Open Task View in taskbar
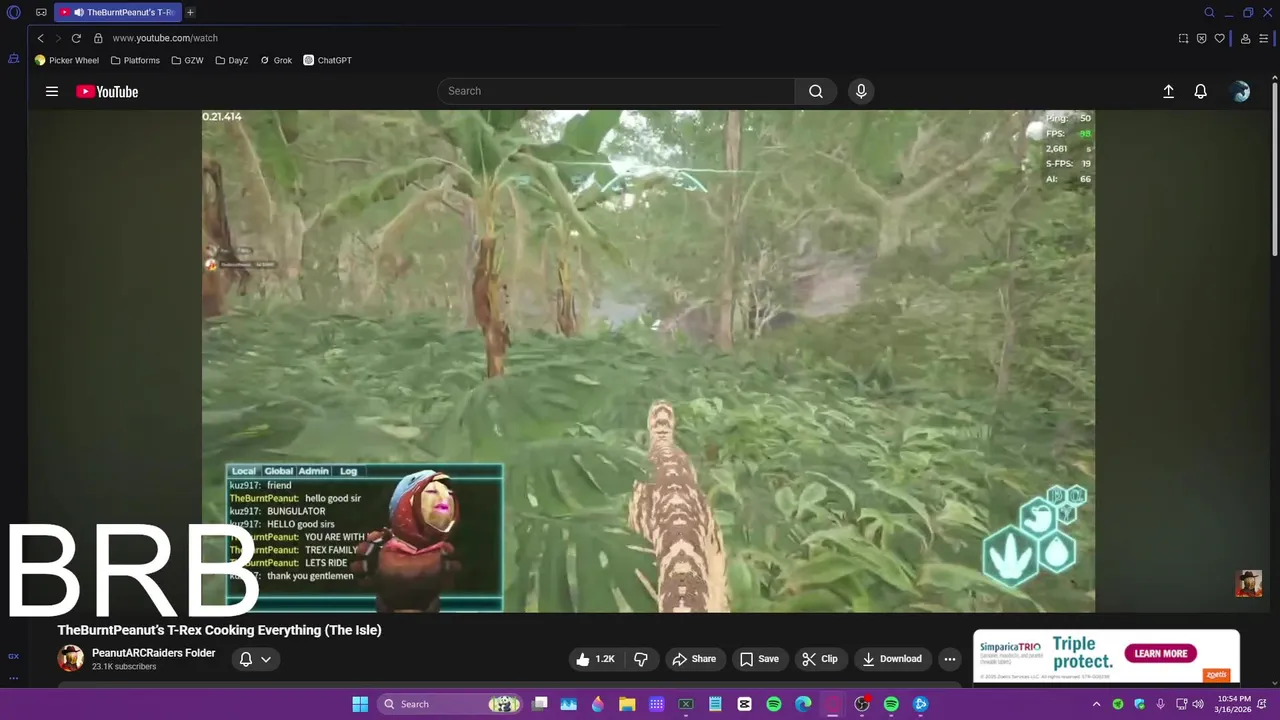This screenshot has height=720, width=1280. coord(539,704)
